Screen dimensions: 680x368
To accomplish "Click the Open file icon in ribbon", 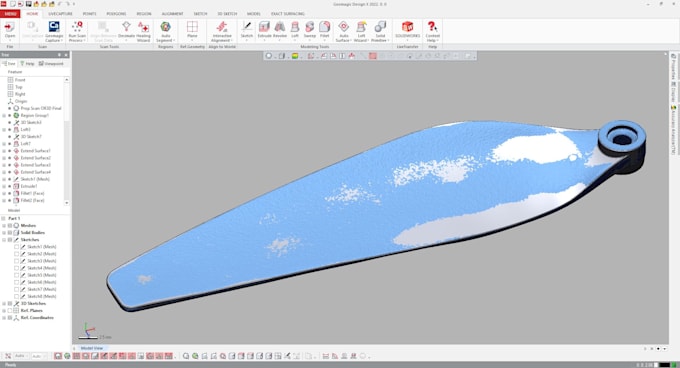I will [x=10, y=28].
